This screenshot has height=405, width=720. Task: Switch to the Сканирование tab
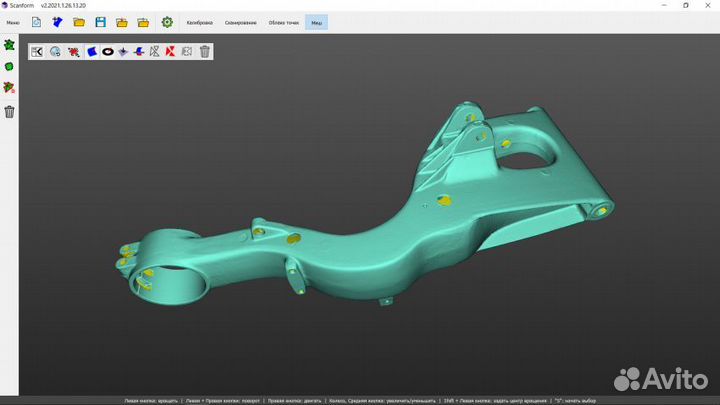(x=241, y=22)
